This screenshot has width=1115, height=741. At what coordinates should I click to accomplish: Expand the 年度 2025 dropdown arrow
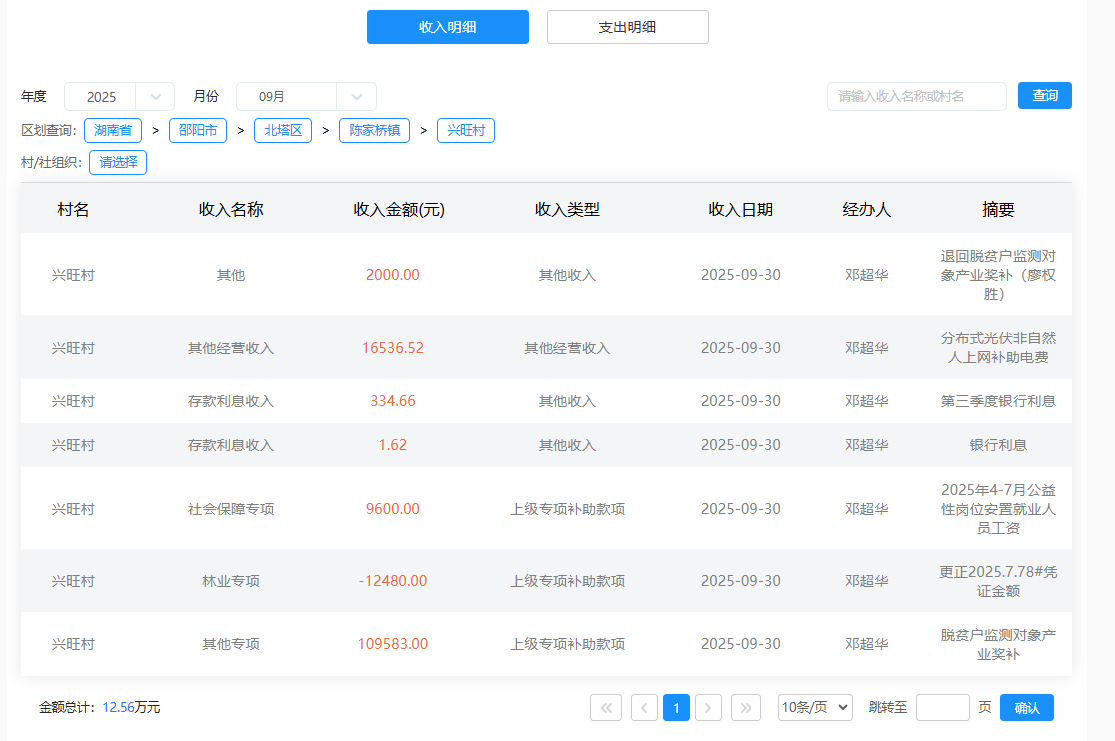pos(155,97)
